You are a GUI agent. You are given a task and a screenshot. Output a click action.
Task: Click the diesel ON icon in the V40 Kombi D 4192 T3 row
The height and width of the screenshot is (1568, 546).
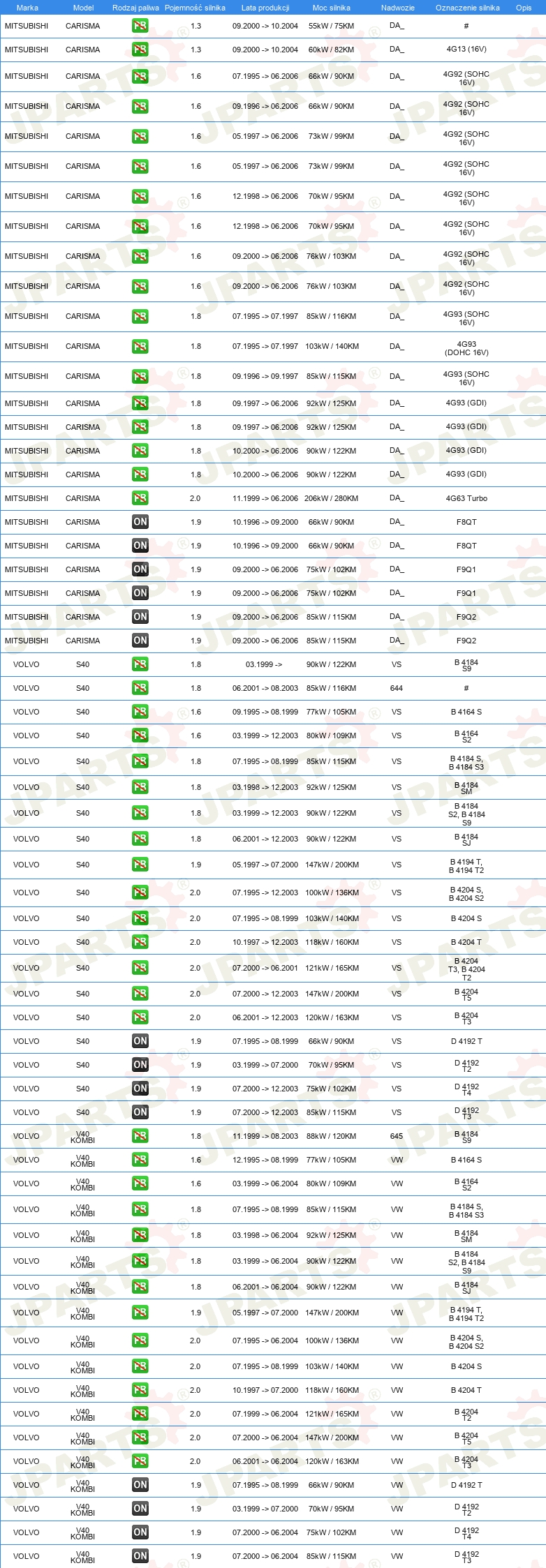pyautogui.click(x=140, y=1556)
